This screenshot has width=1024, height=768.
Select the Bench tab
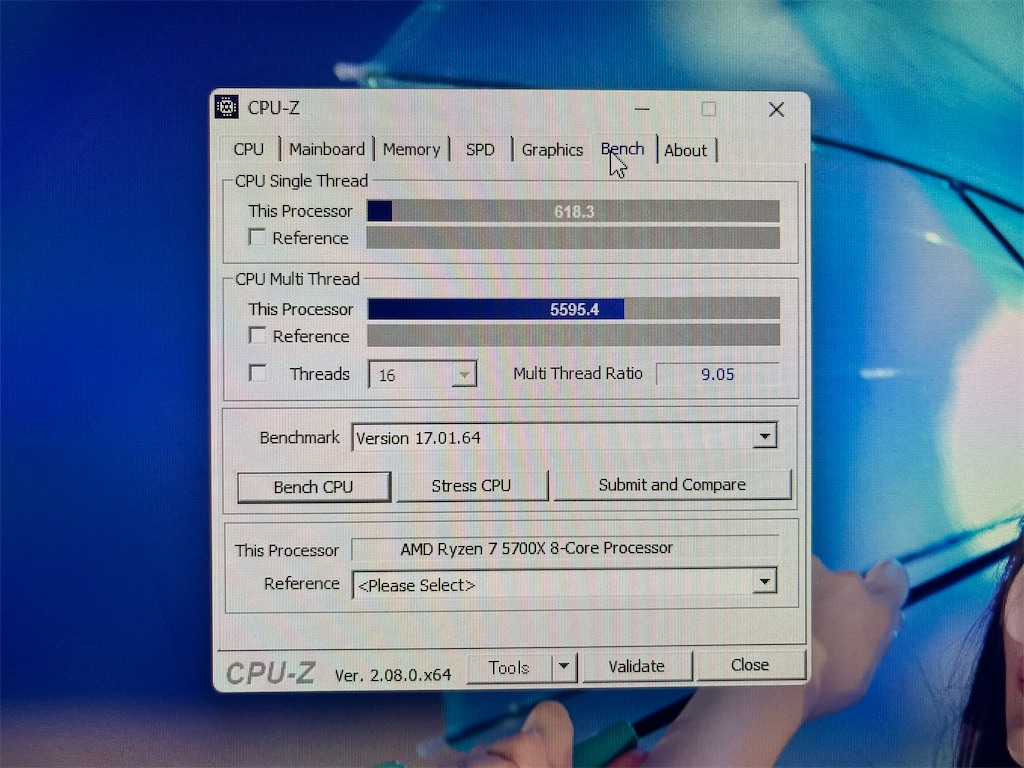click(622, 149)
